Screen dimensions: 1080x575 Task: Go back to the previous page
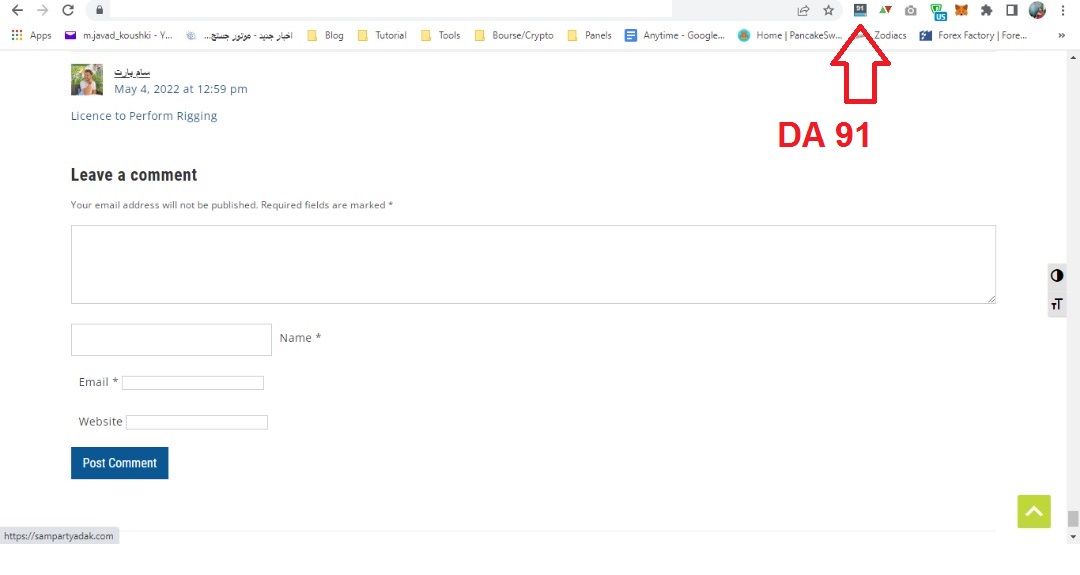(17, 10)
